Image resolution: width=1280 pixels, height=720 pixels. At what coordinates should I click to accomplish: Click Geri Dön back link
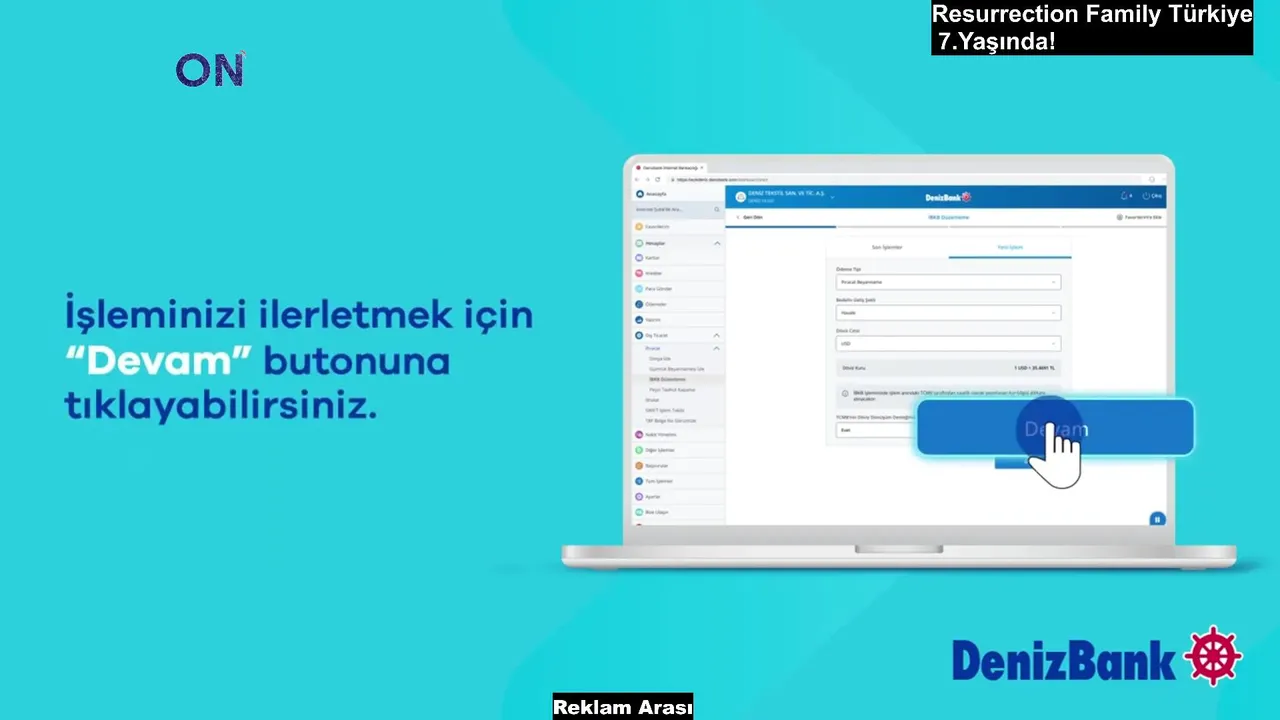(751, 217)
